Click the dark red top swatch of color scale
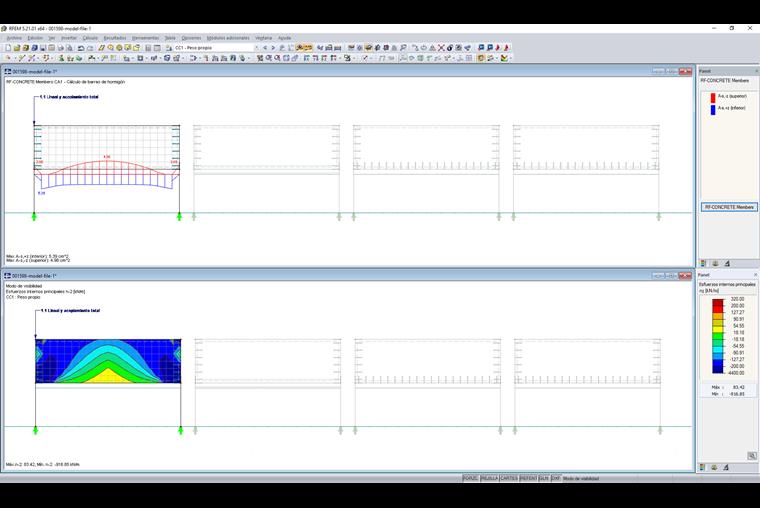Viewport: 760px width, 508px height. 718,302
